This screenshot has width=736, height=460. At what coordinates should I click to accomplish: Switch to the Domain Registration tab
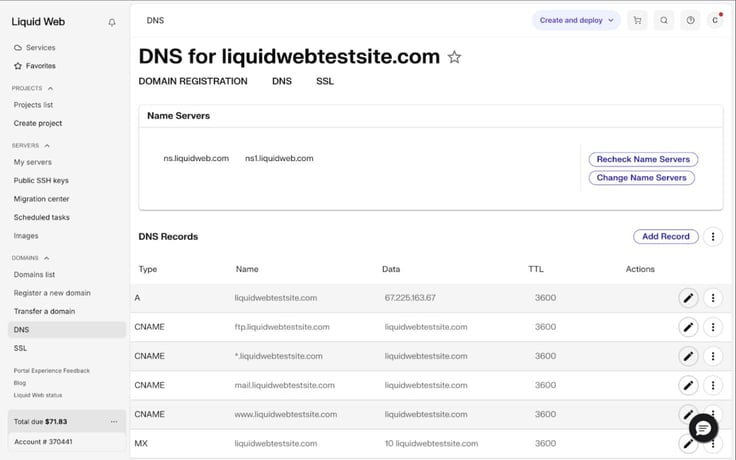coord(193,81)
